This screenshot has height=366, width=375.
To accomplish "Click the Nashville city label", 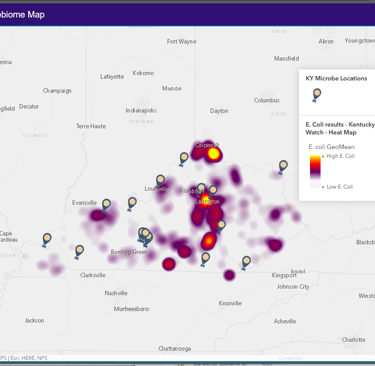I will [x=116, y=293].
